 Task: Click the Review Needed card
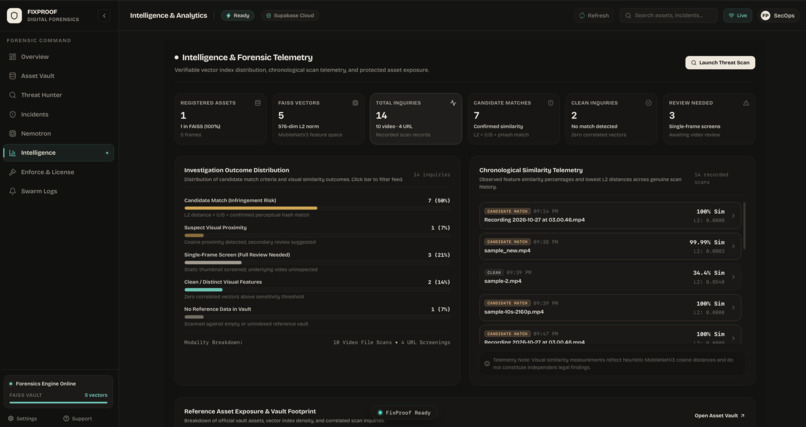coord(709,119)
